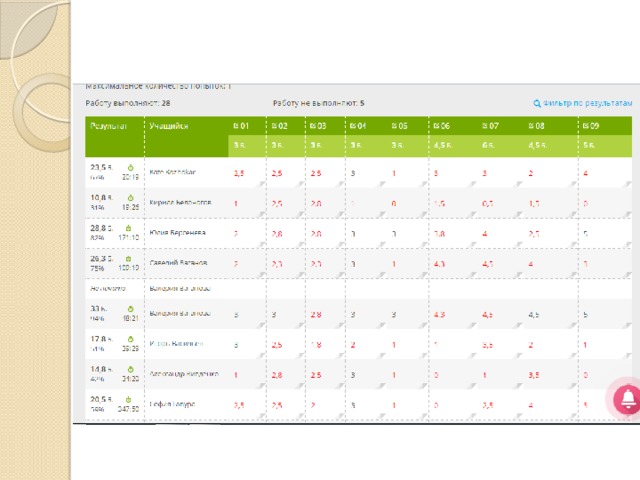Select the №06 column header worth 4,5 б.

click(x=441, y=126)
